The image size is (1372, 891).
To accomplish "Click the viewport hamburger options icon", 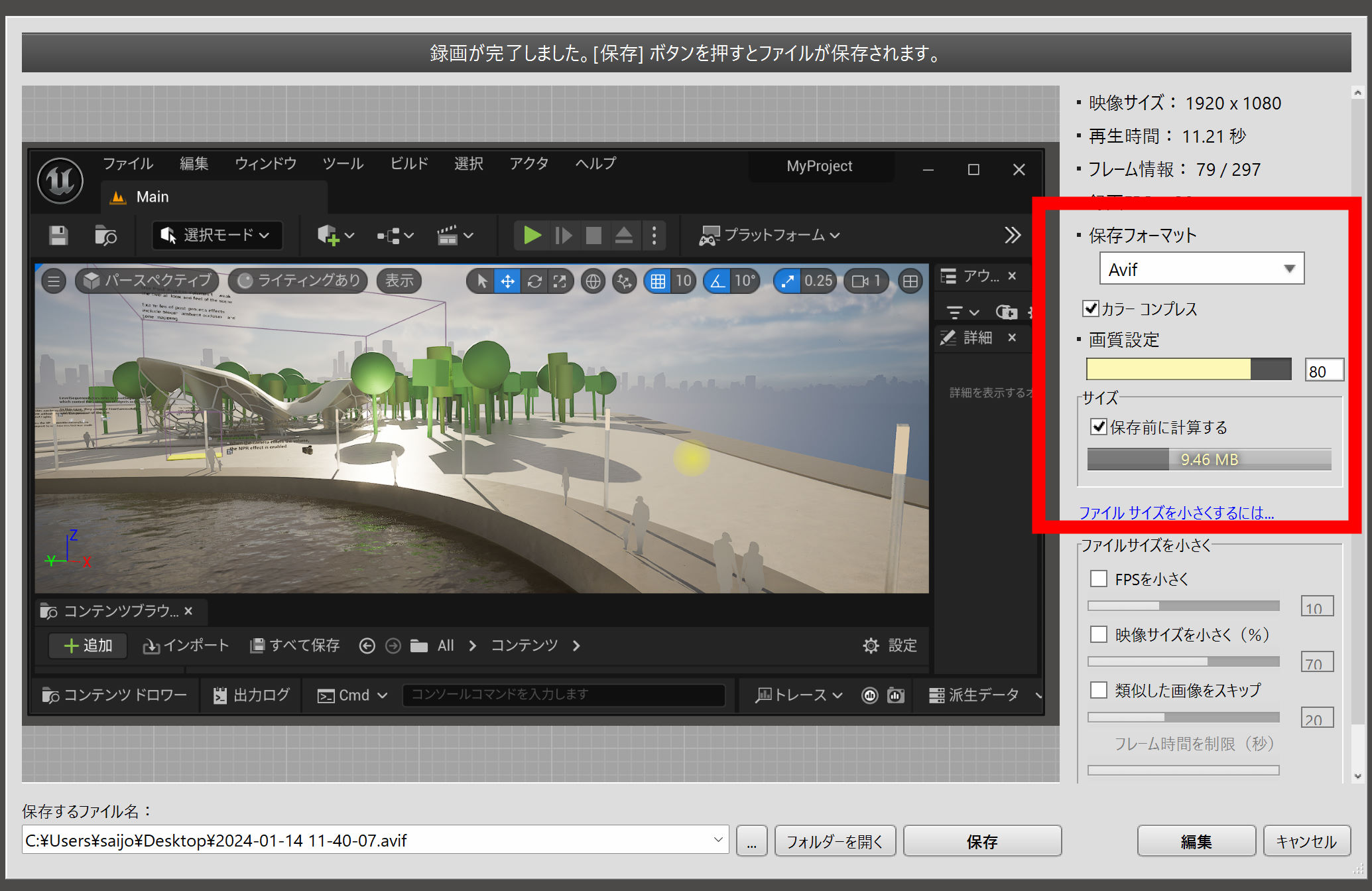I will [54, 281].
